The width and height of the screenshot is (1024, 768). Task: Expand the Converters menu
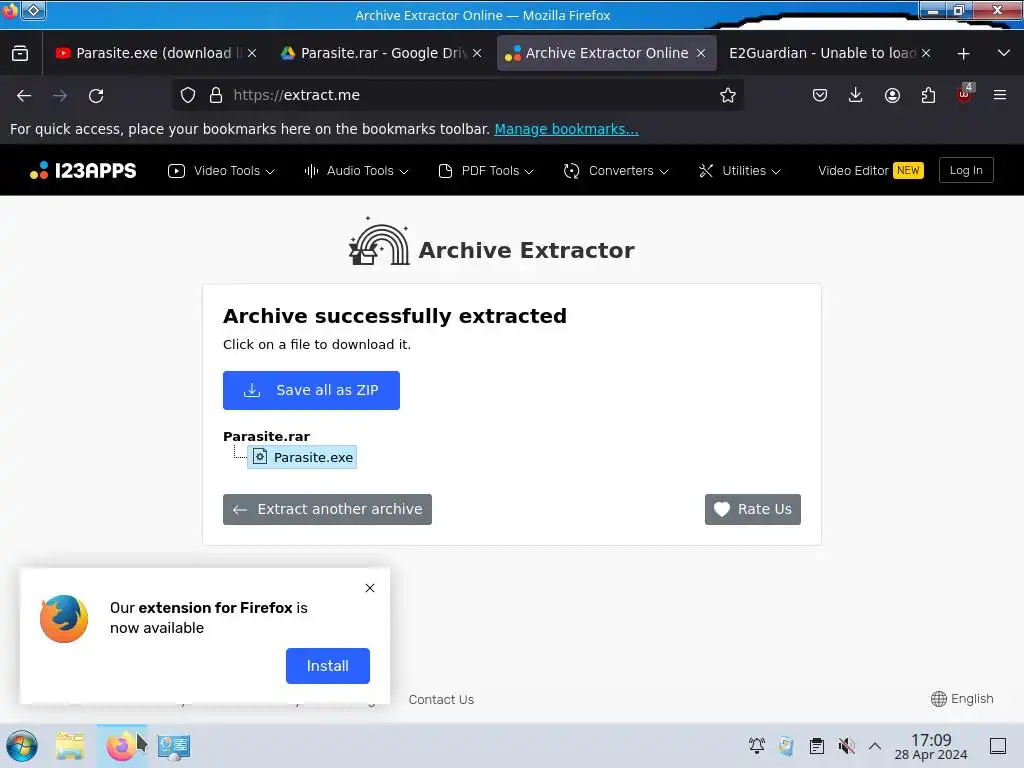click(616, 170)
